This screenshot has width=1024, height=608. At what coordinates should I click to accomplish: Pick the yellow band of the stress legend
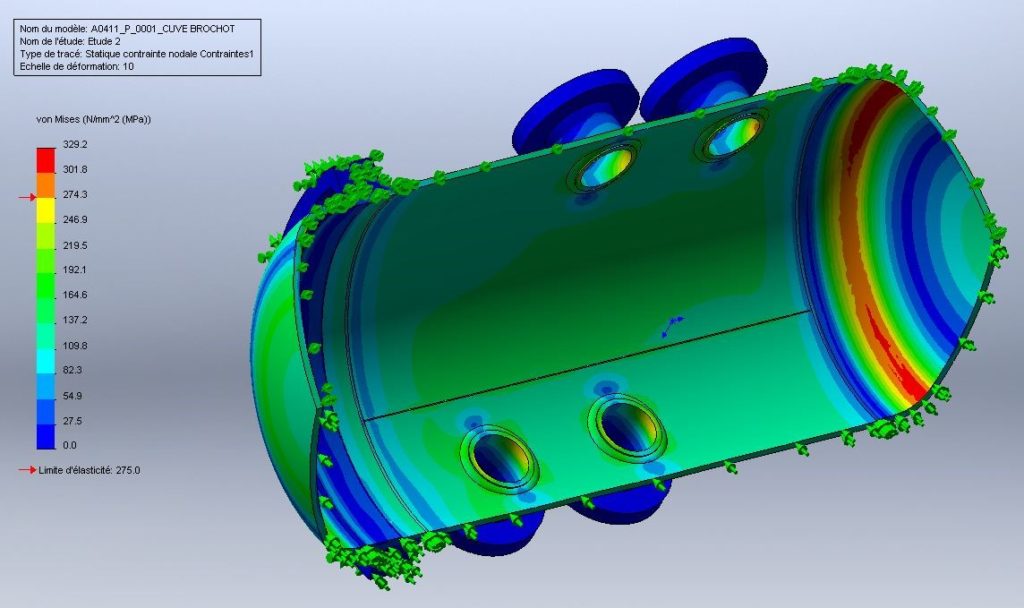click(x=46, y=210)
